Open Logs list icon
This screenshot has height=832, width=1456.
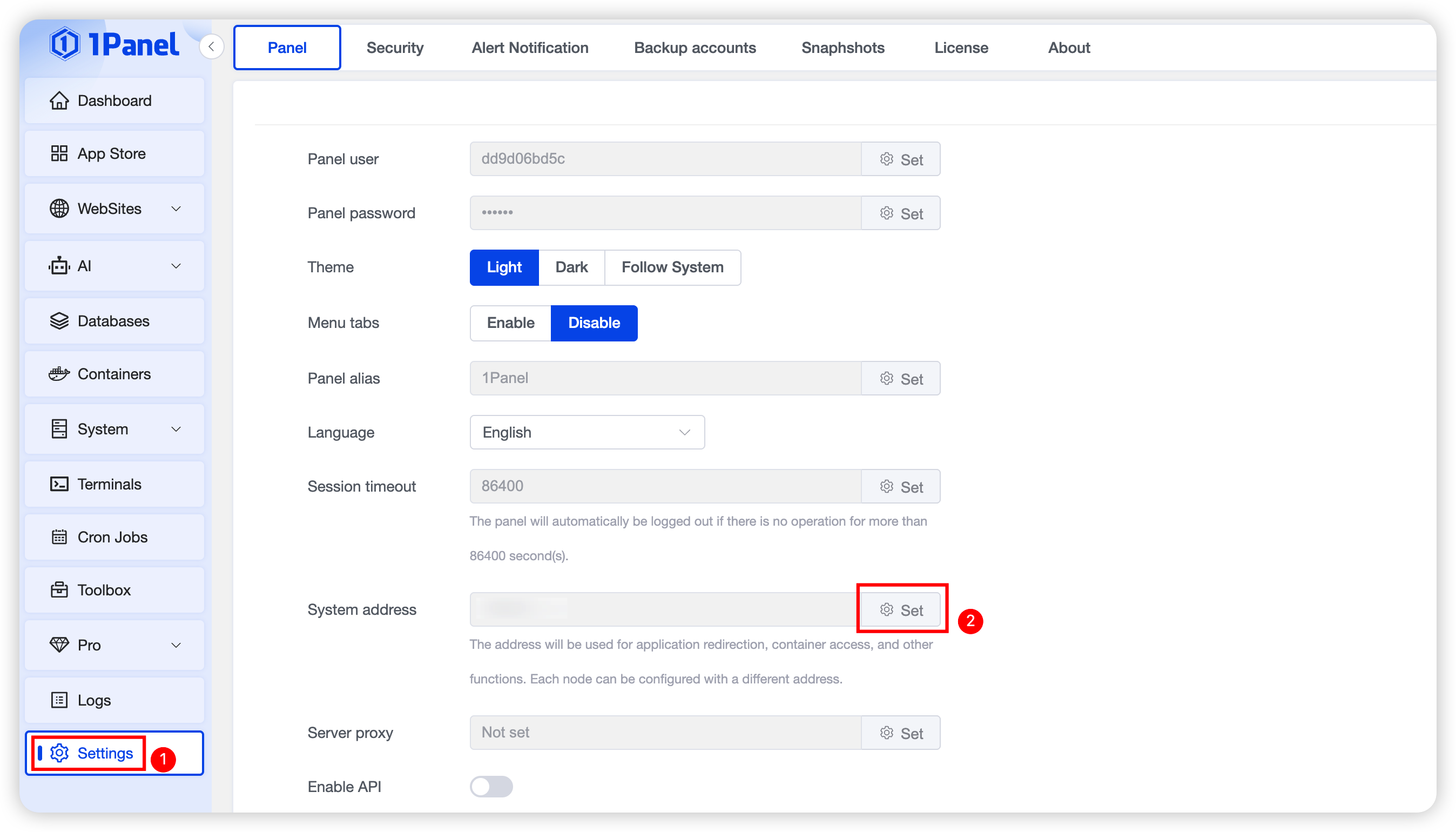[x=59, y=700]
